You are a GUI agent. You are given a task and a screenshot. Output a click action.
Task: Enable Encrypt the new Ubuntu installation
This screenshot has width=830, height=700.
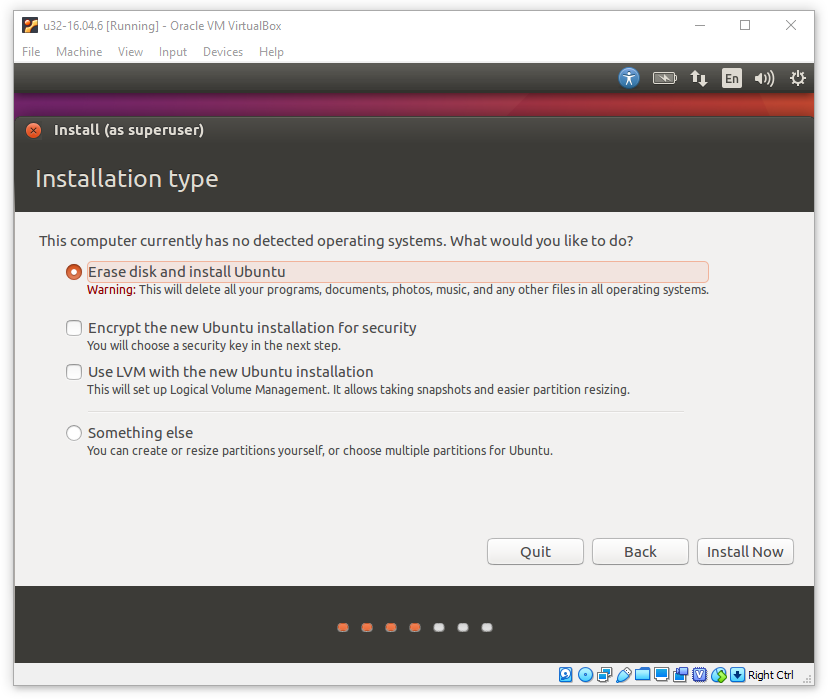74,328
